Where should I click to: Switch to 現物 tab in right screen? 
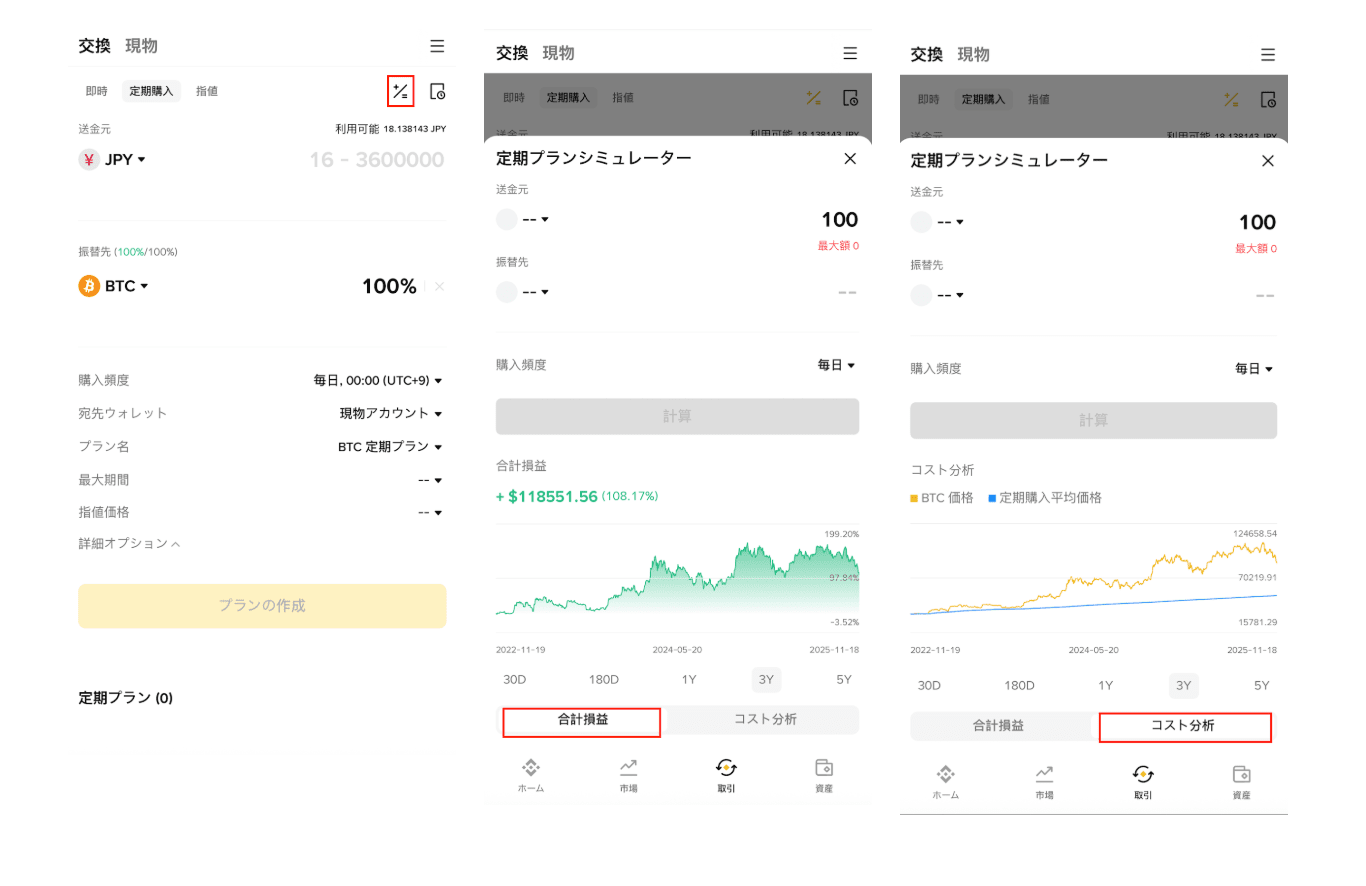pyautogui.click(x=973, y=55)
